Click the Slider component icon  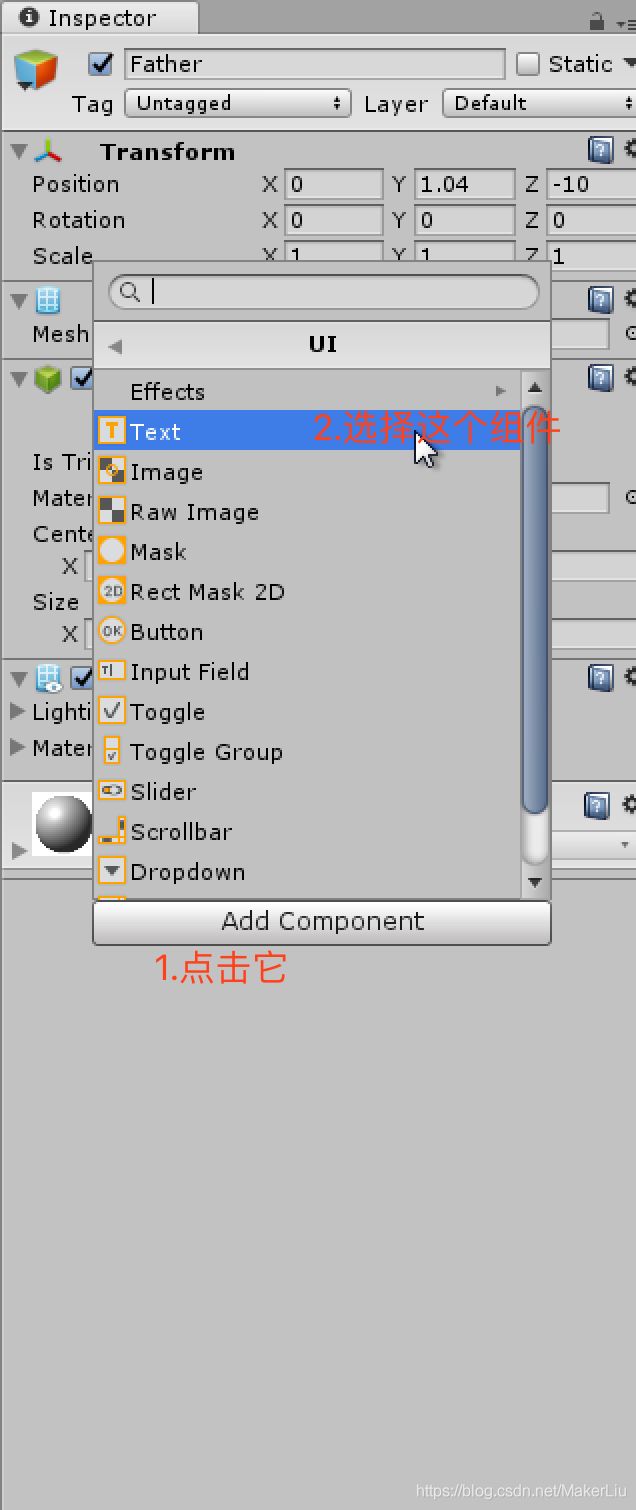point(112,791)
